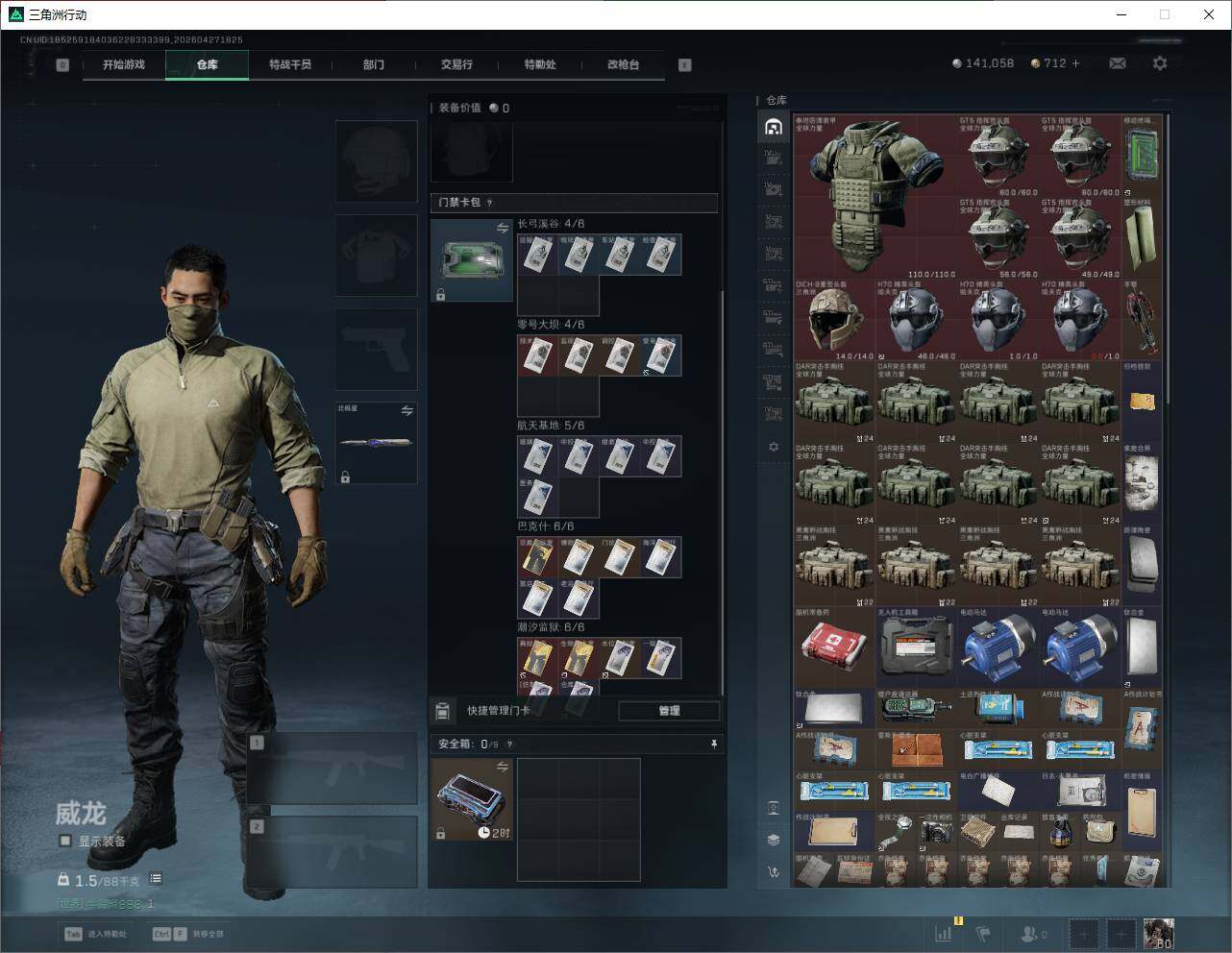Click primary weapon slot 2
This screenshot has height=953, width=1232.
point(333,852)
